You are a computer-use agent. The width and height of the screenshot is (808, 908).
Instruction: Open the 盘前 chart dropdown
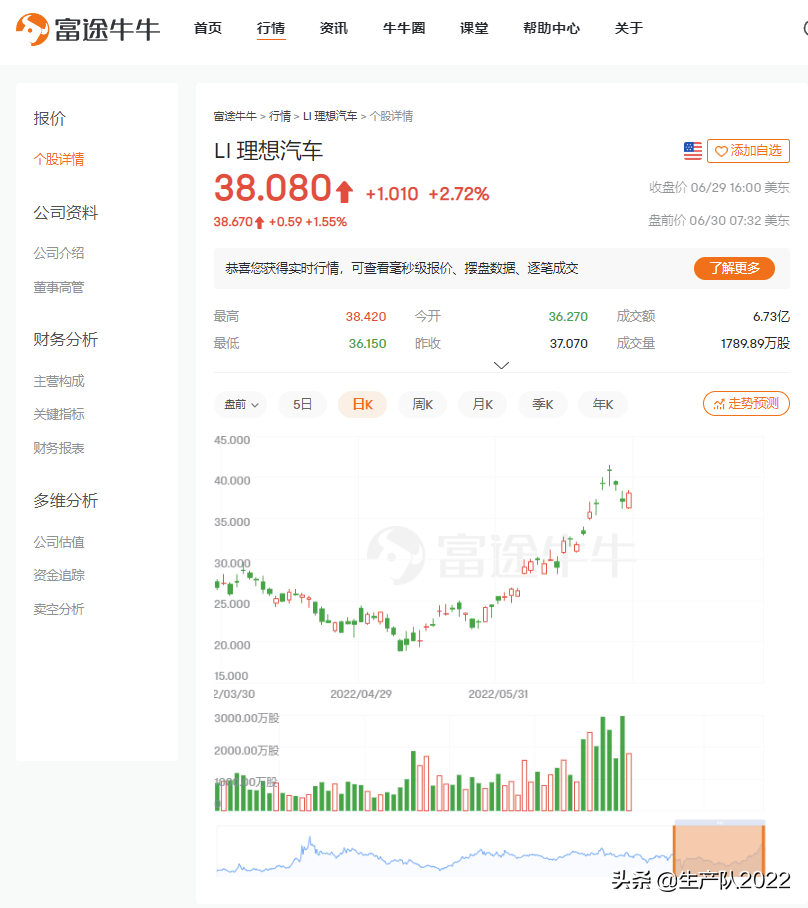tap(241, 404)
